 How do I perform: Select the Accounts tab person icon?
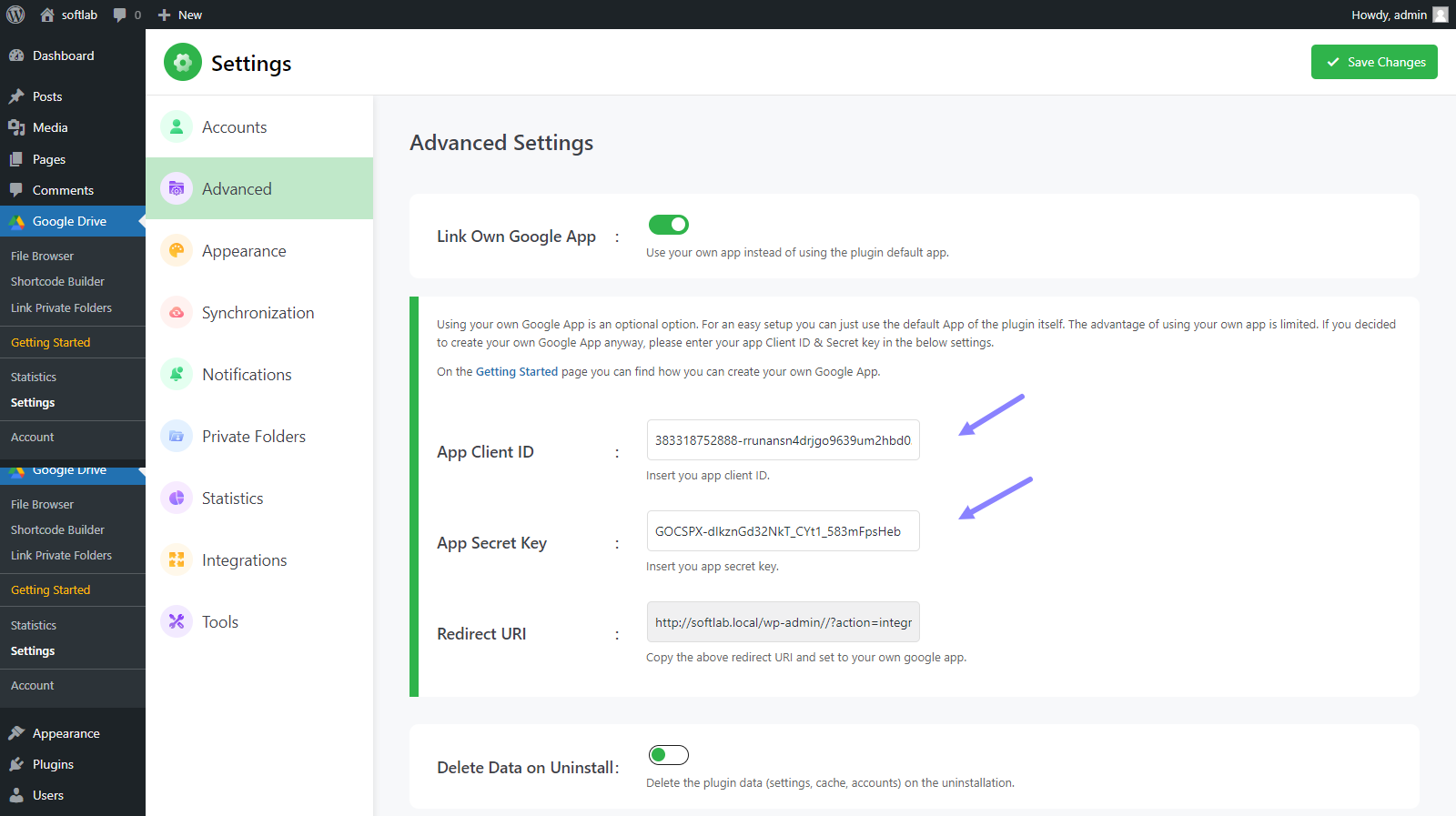(x=177, y=126)
